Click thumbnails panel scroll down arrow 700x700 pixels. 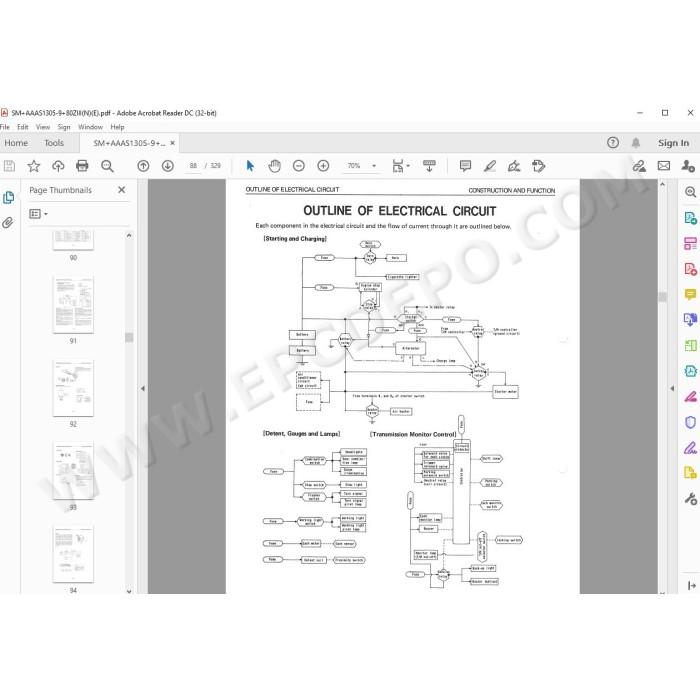pos(129,592)
